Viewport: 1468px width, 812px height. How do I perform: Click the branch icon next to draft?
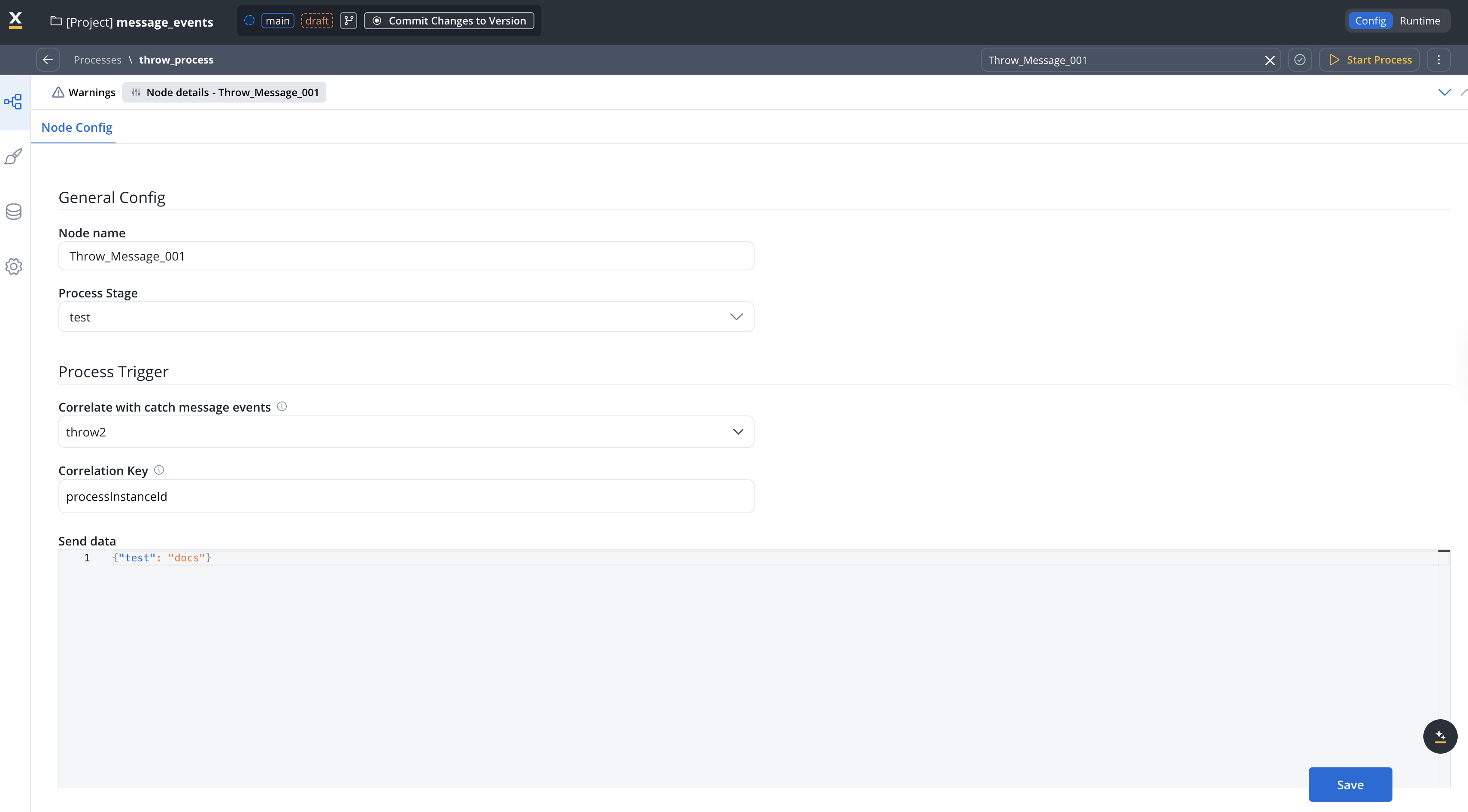348,21
